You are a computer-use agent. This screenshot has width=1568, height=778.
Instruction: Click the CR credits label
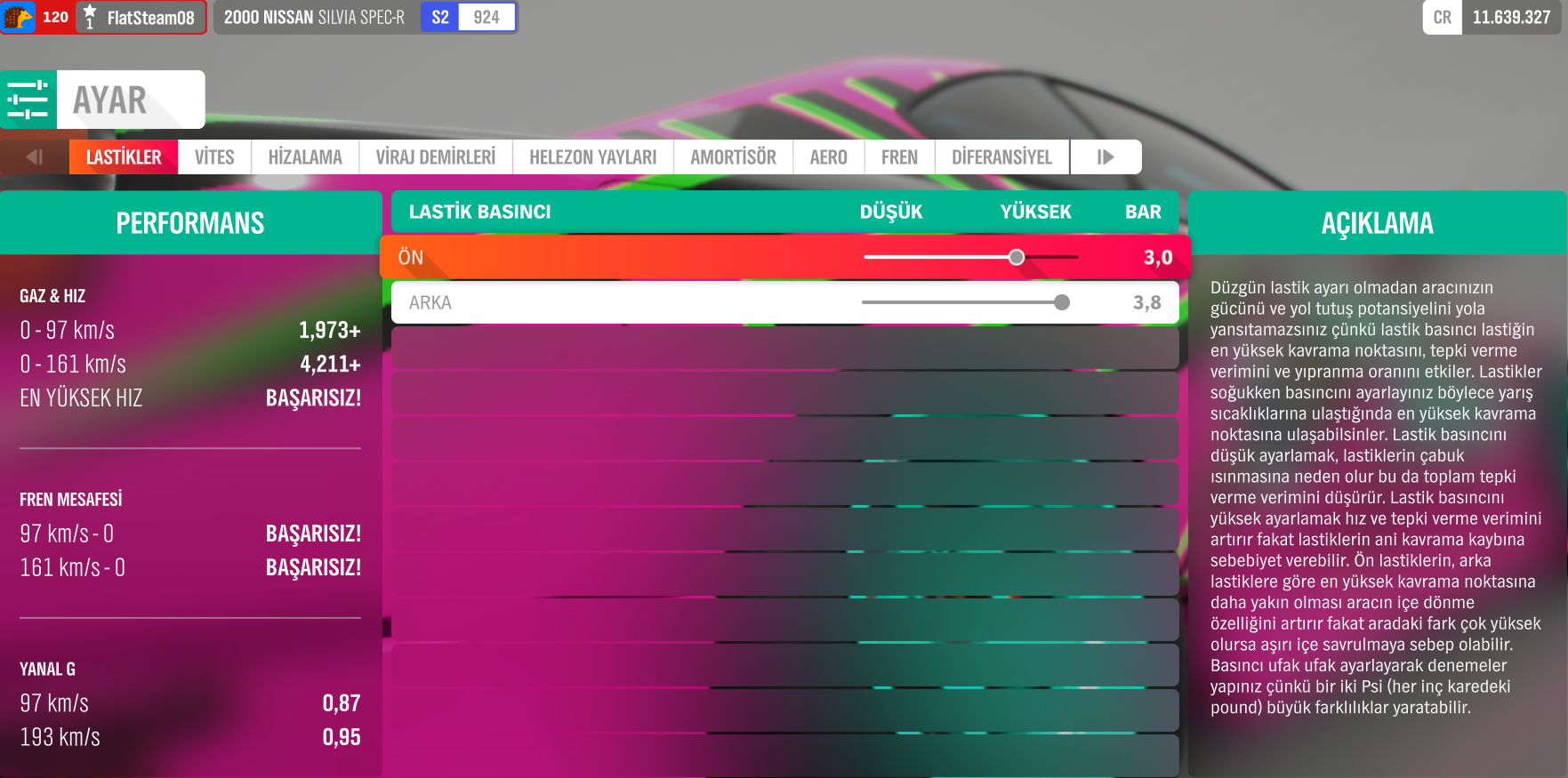pos(1443,18)
